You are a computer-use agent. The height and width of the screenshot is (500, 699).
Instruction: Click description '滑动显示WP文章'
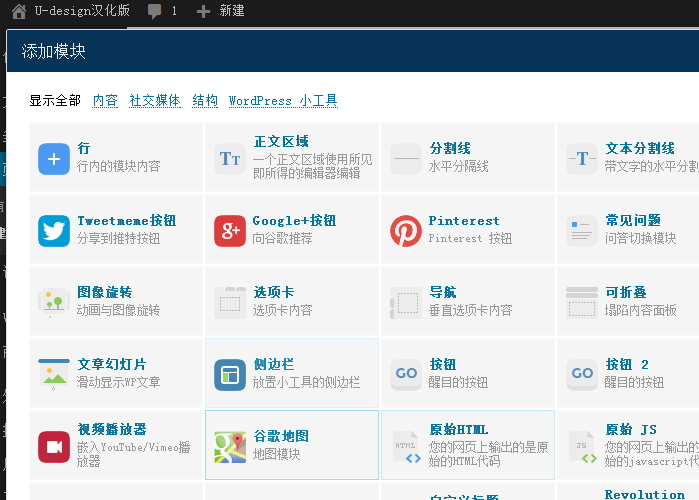pyautogui.click(x=119, y=382)
